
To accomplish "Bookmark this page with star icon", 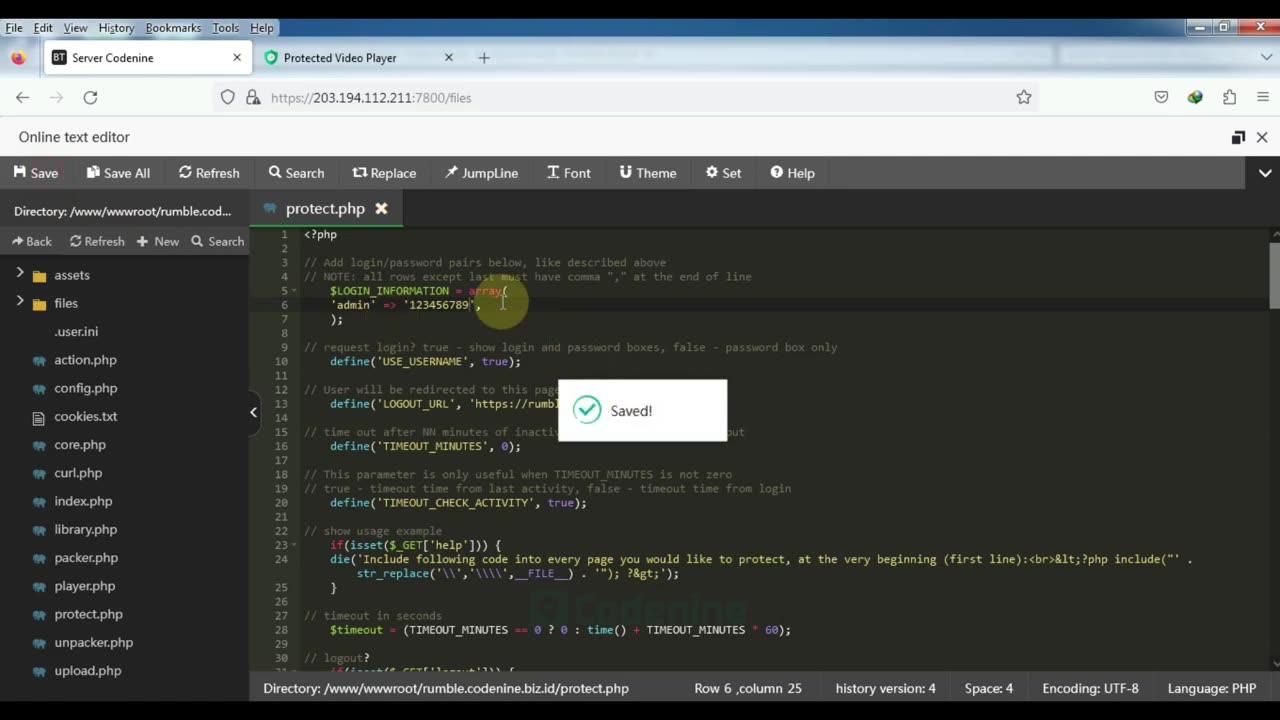I will tap(1023, 97).
